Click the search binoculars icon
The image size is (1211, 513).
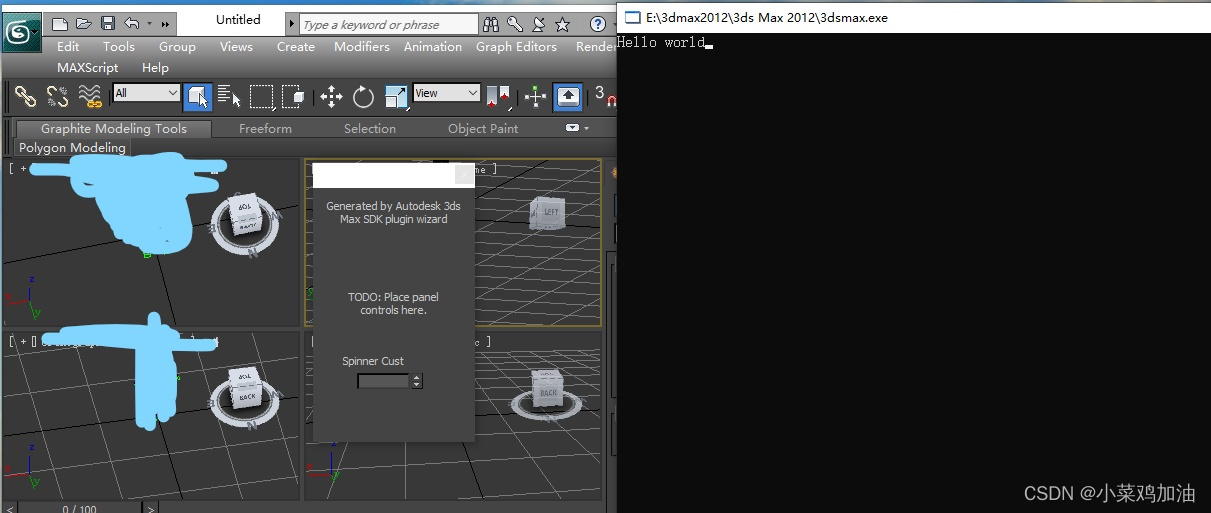point(491,24)
